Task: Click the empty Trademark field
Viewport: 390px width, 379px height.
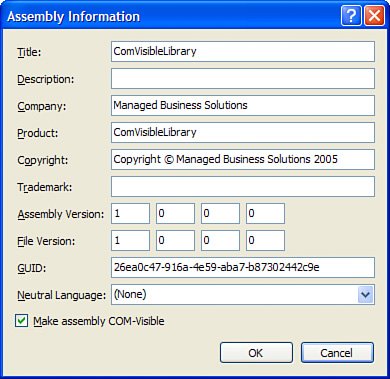Action: tap(243, 187)
